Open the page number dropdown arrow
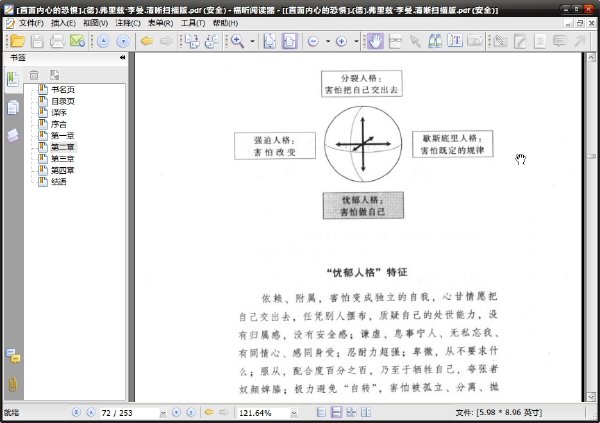This screenshot has height=423, width=600. (163, 413)
